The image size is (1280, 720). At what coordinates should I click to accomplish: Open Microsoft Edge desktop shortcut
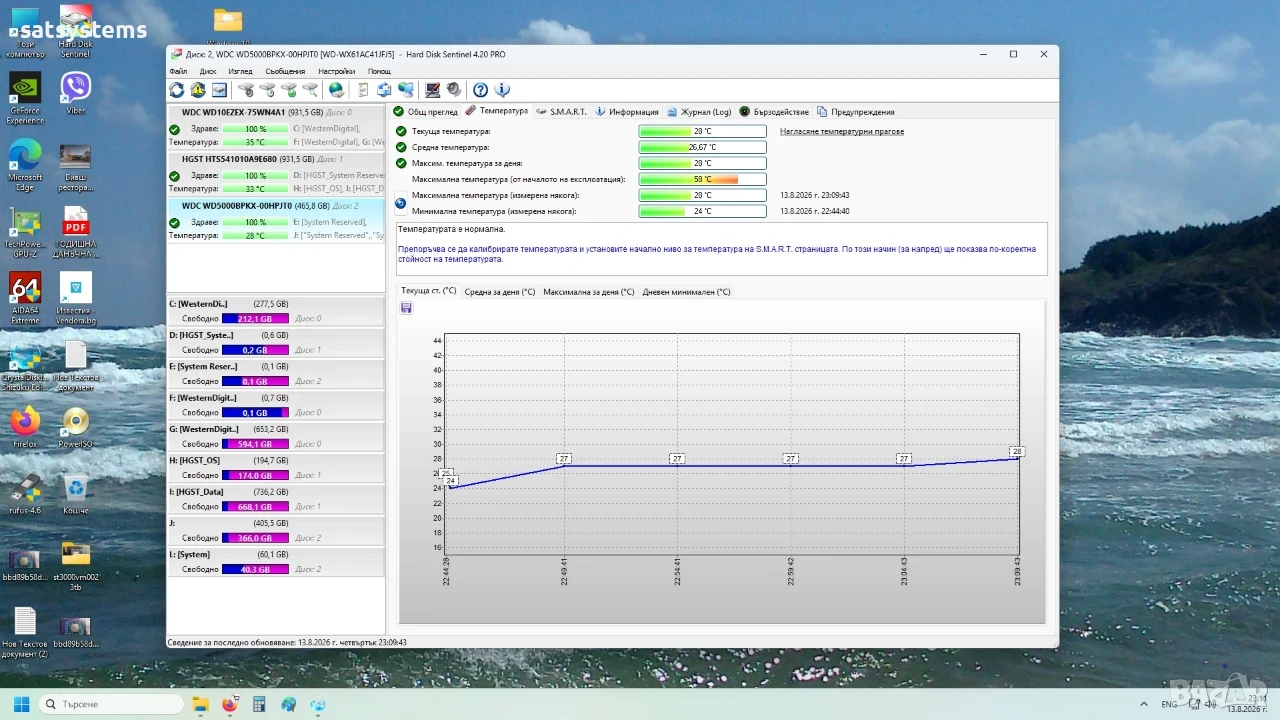coord(25,165)
